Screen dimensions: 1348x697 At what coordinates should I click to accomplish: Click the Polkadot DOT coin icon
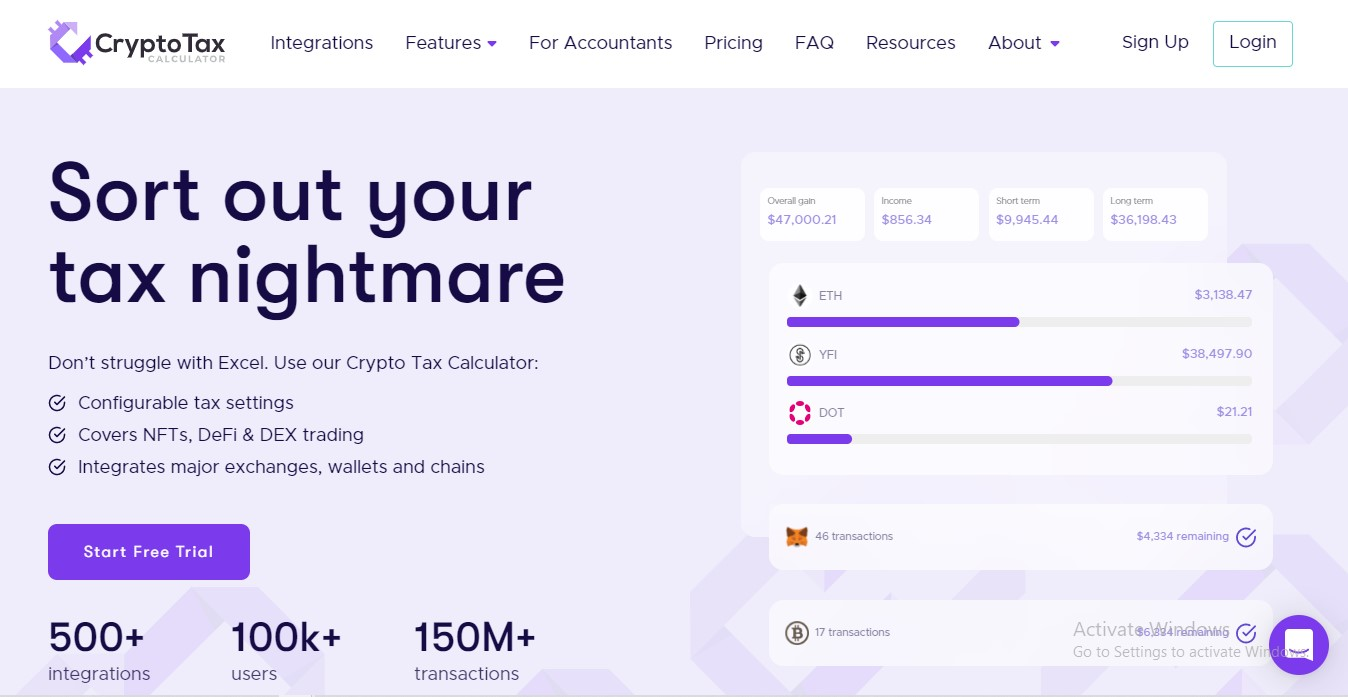[799, 412]
